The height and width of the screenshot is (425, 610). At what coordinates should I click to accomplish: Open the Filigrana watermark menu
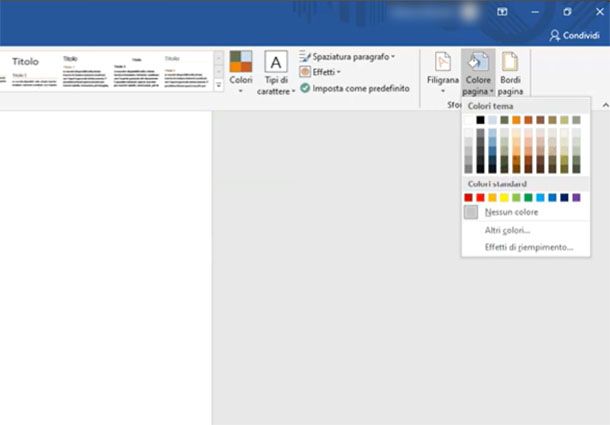tap(443, 73)
